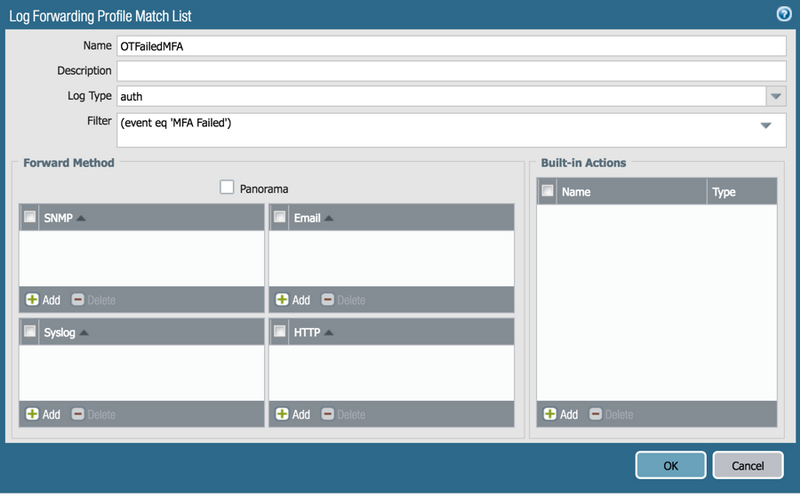This screenshot has width=800, height=494.
Task: Toggle the SNMP select-all checkbox
Action: coord(30,217)
